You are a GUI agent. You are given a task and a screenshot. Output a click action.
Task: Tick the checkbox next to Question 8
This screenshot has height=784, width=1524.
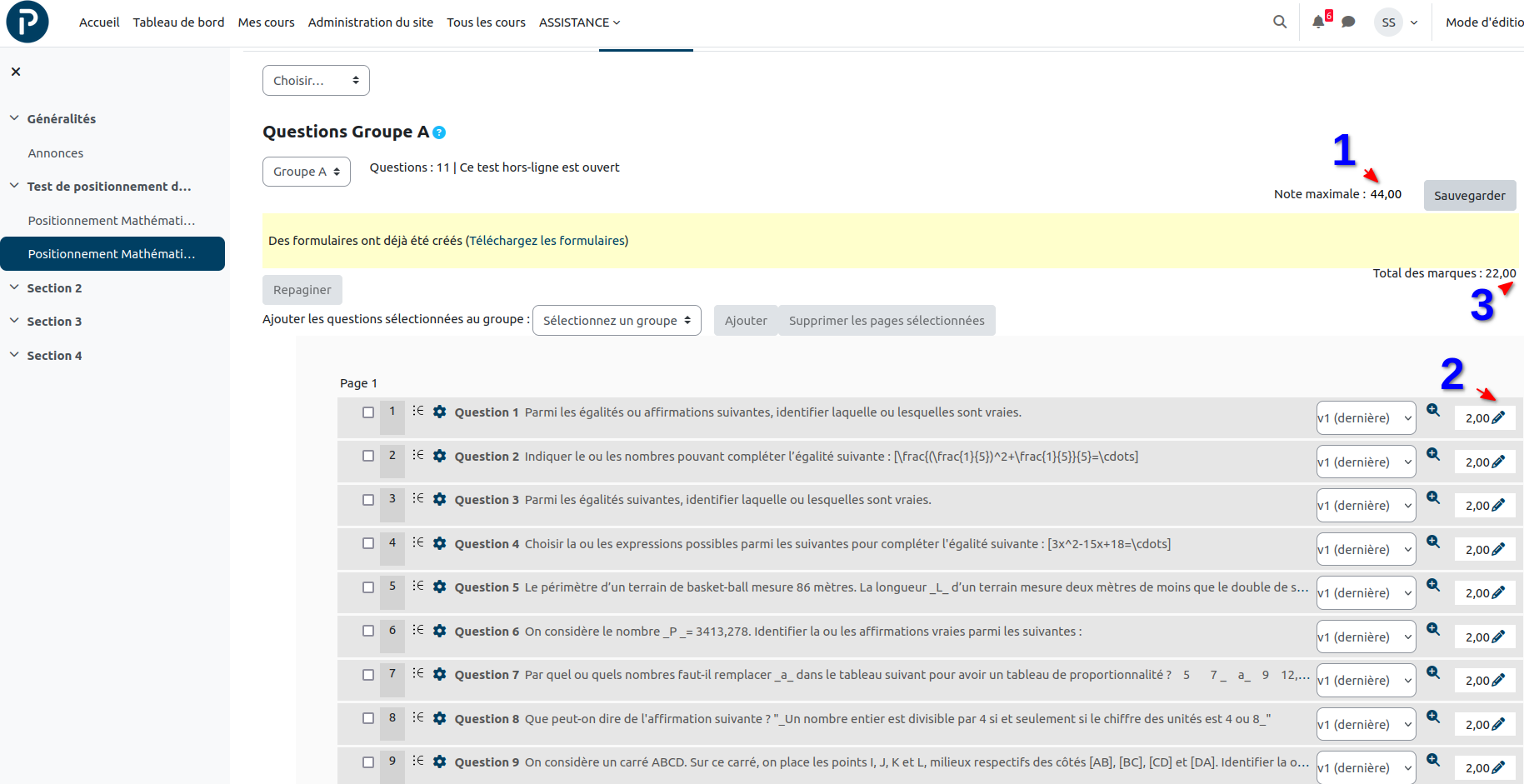click(x=368, y=718)
